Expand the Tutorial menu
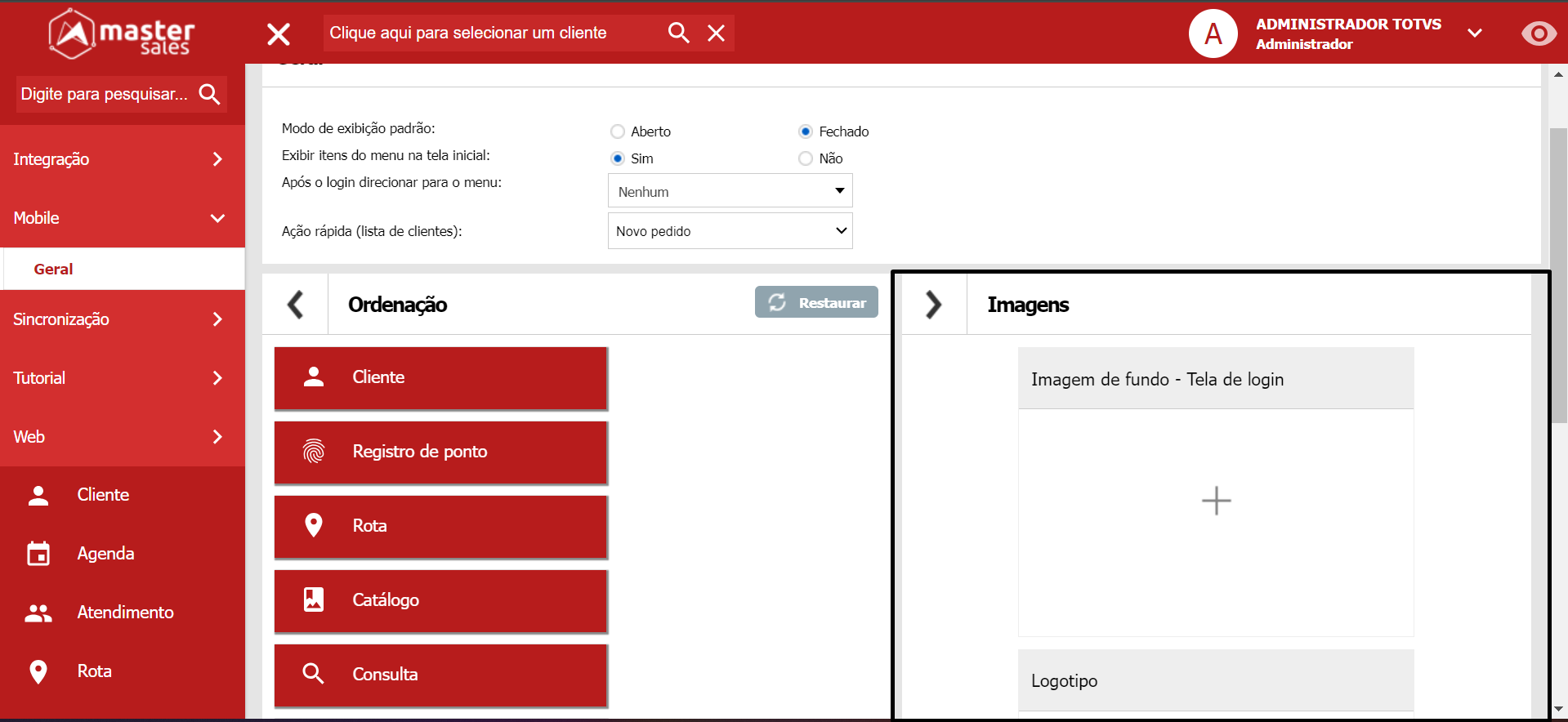This screenshot has height=722, width=1568. (123, 378)
